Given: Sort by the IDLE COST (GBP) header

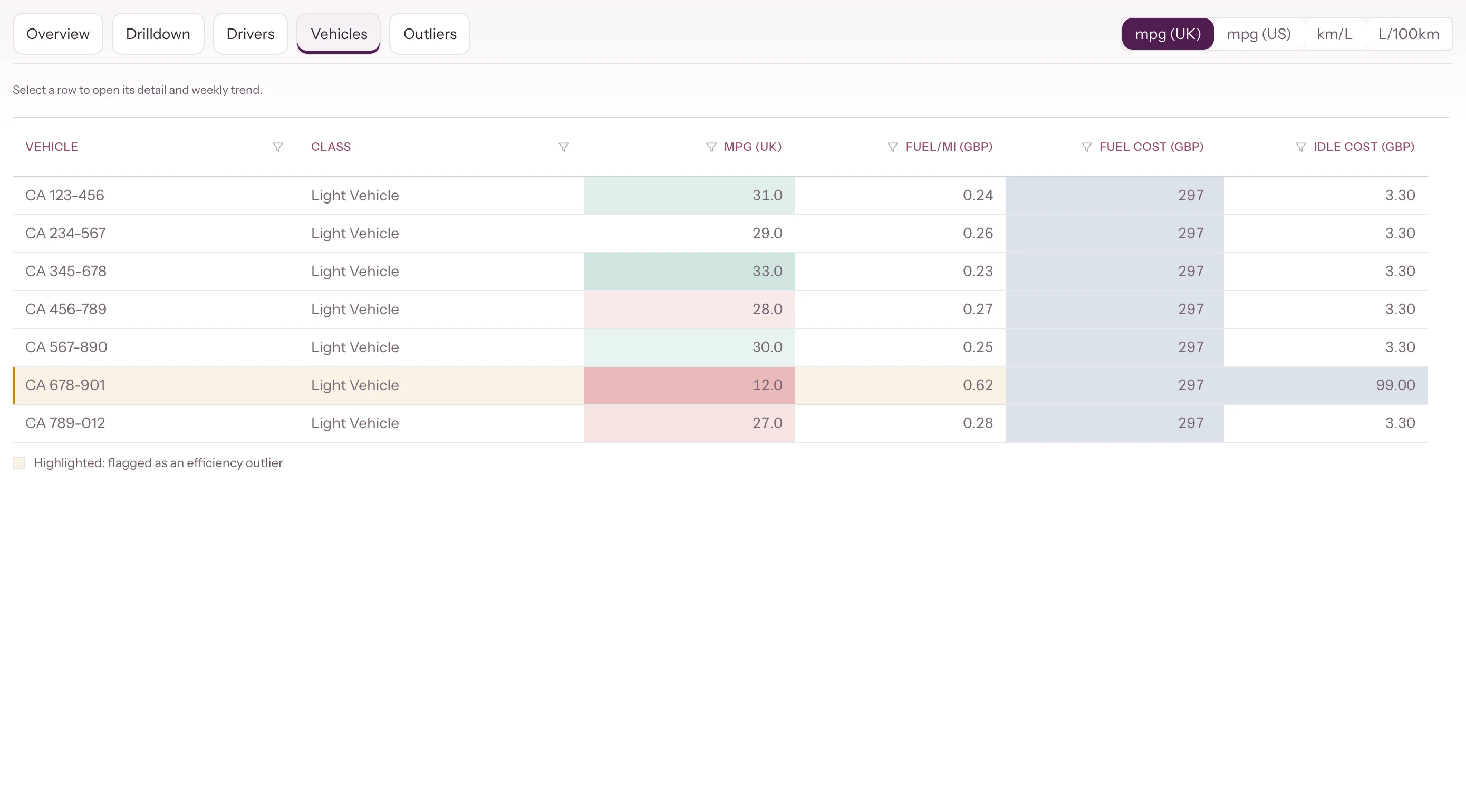Looking at the screenshot, I should click(x=1364, y=147).
